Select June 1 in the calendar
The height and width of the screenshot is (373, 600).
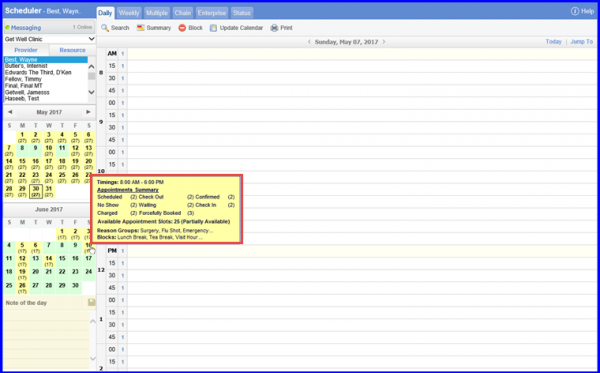62,234
